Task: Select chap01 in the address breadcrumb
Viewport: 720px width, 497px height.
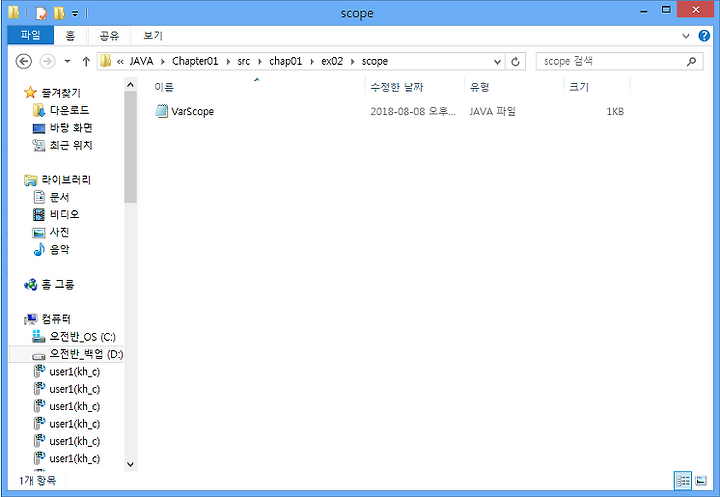Action: tap(286, 61)
